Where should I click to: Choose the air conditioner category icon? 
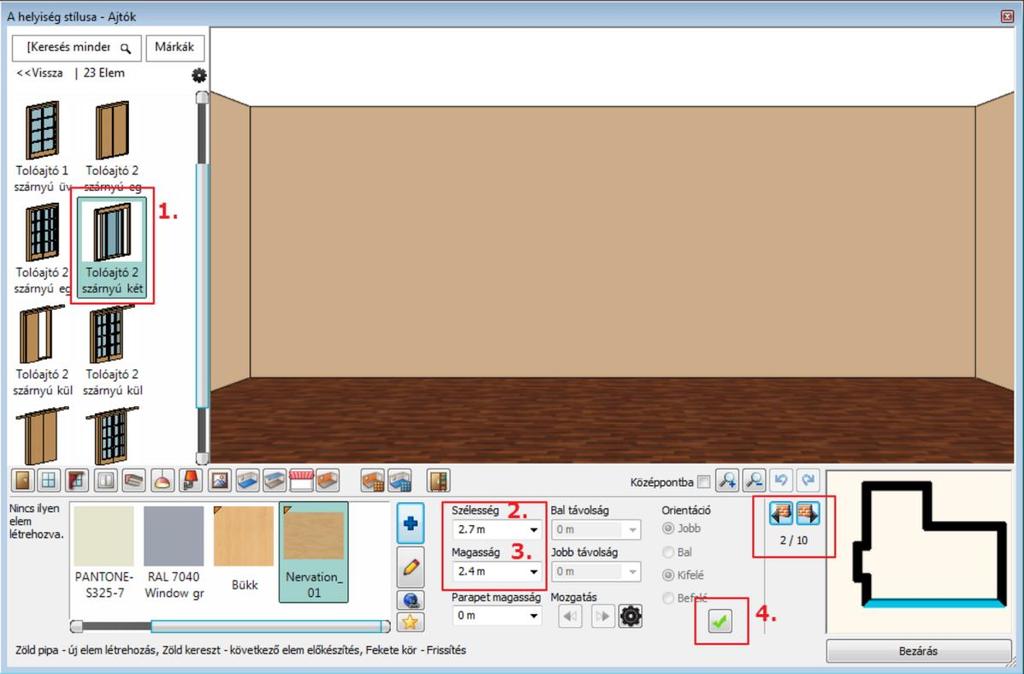[x=134, y=481]
